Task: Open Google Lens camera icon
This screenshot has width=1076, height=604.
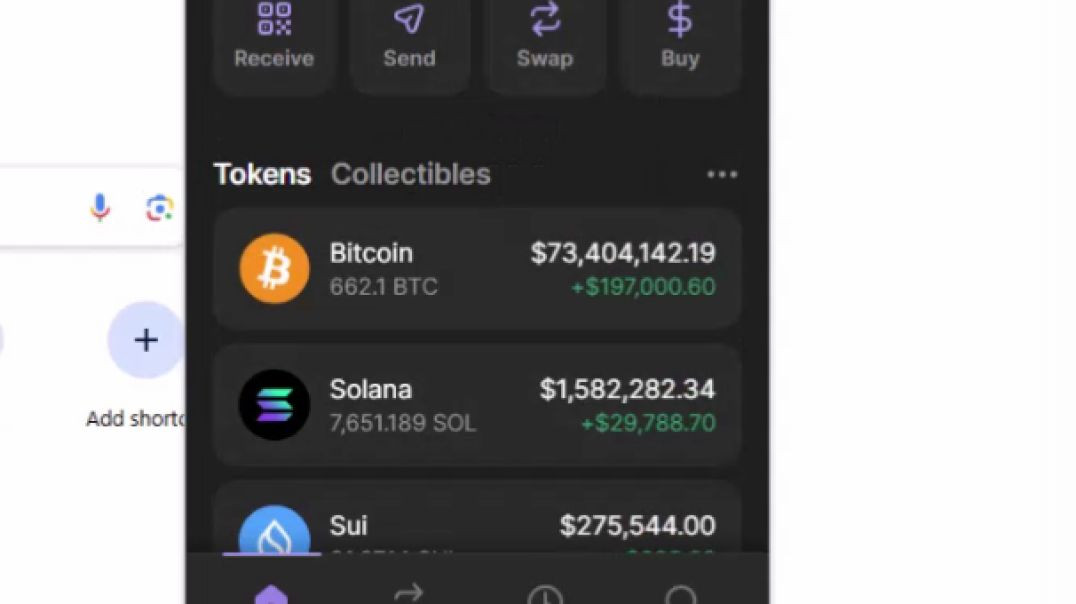Action: [x=159, y=207]
